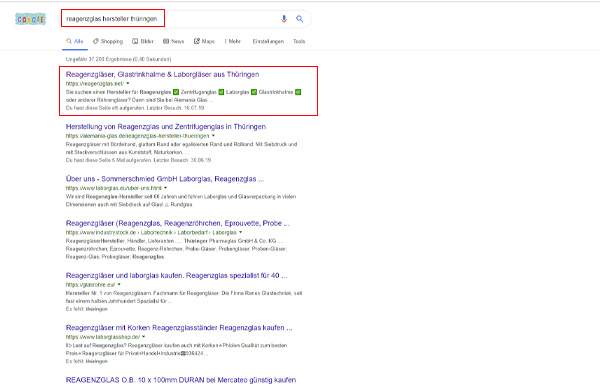This screenshot has width=600, height=384.
Task: Expand dropdown arrow next to industrystock.de breadcrumb
Action: pos(241,232)
